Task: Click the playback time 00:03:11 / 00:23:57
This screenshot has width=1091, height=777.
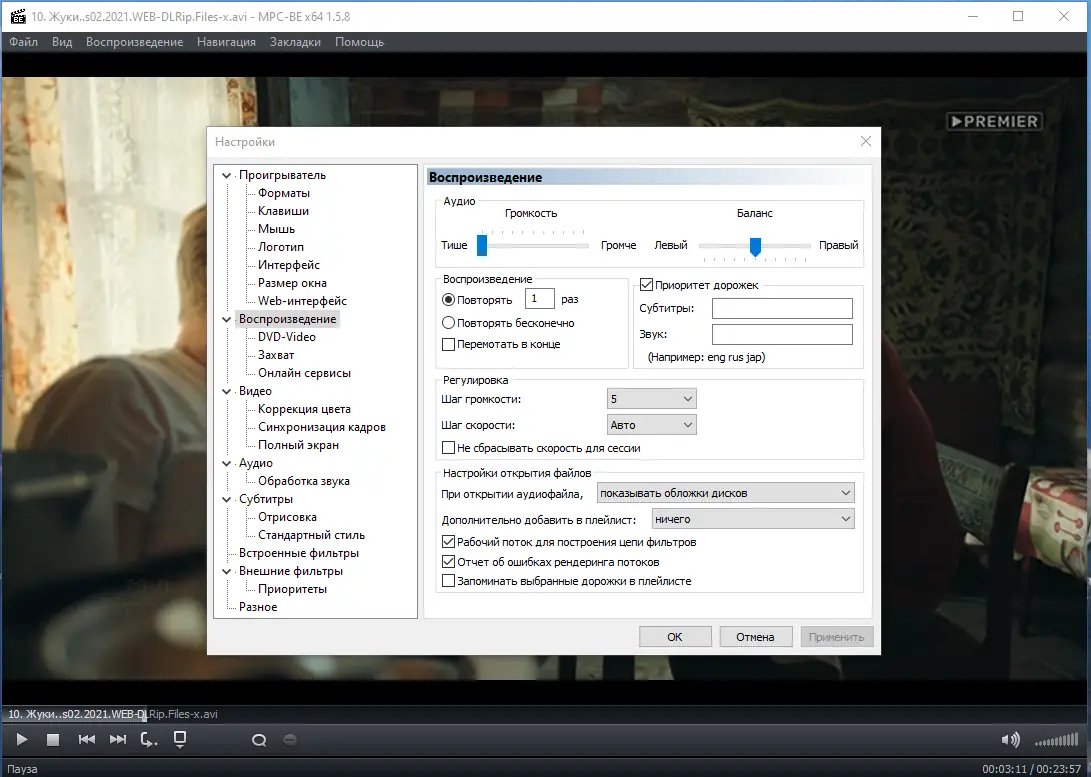Action: [x=1031, y=769]
